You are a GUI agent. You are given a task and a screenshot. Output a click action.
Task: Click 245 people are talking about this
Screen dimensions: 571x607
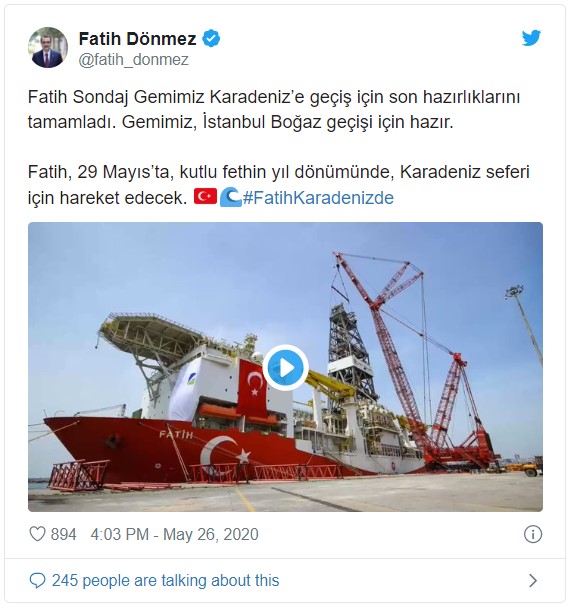[x=166, y=581]
